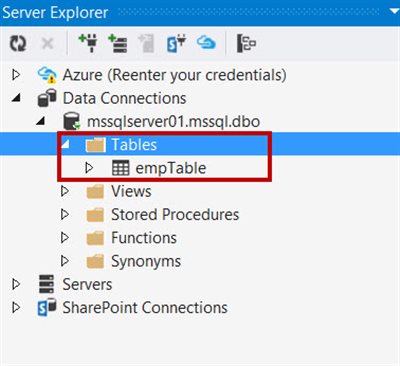Click the Azure cloud warning icon
400x366 pixels.
[x=47, y=75]
